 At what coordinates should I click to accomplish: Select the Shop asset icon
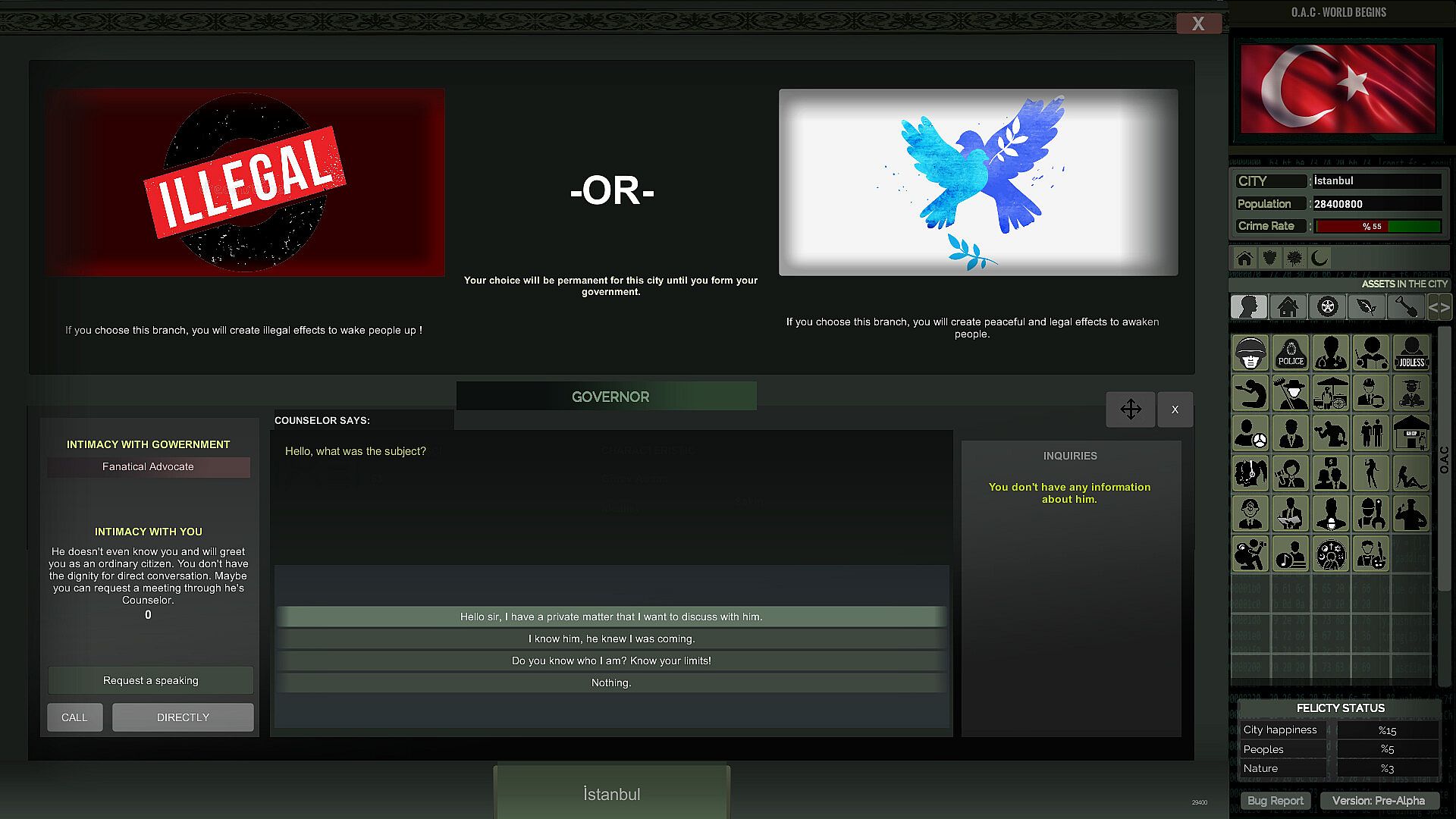1410,434
